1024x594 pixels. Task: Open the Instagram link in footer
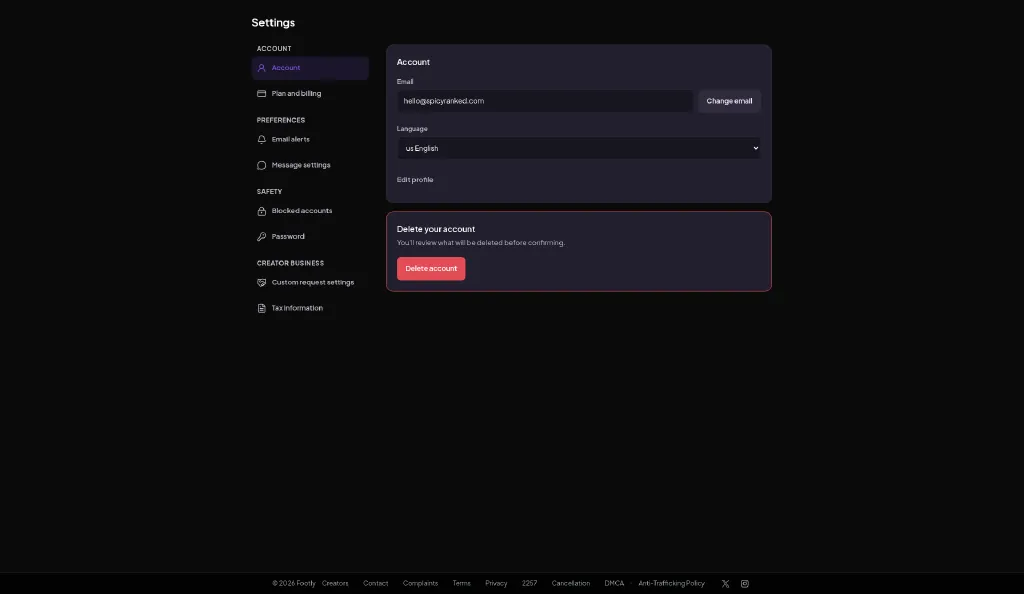tap(744, 584)
